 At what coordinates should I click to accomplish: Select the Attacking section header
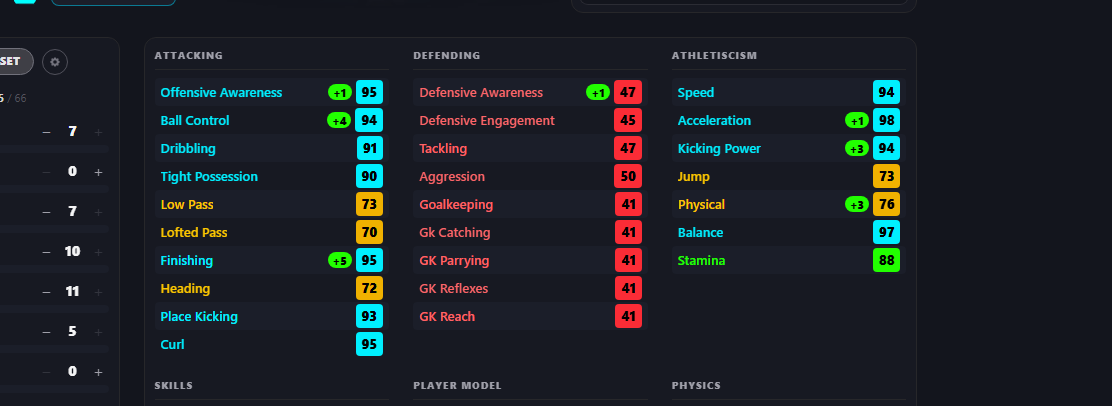[x=189, y=55]
